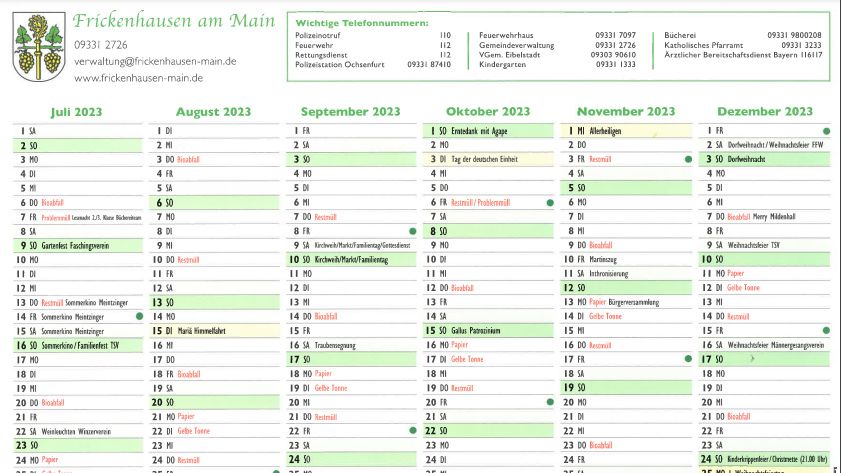The image size is (841, 473).
Task: Click the 'Gartenfest Faschingsverein' entry in Juli
Action: pos(75,246)
